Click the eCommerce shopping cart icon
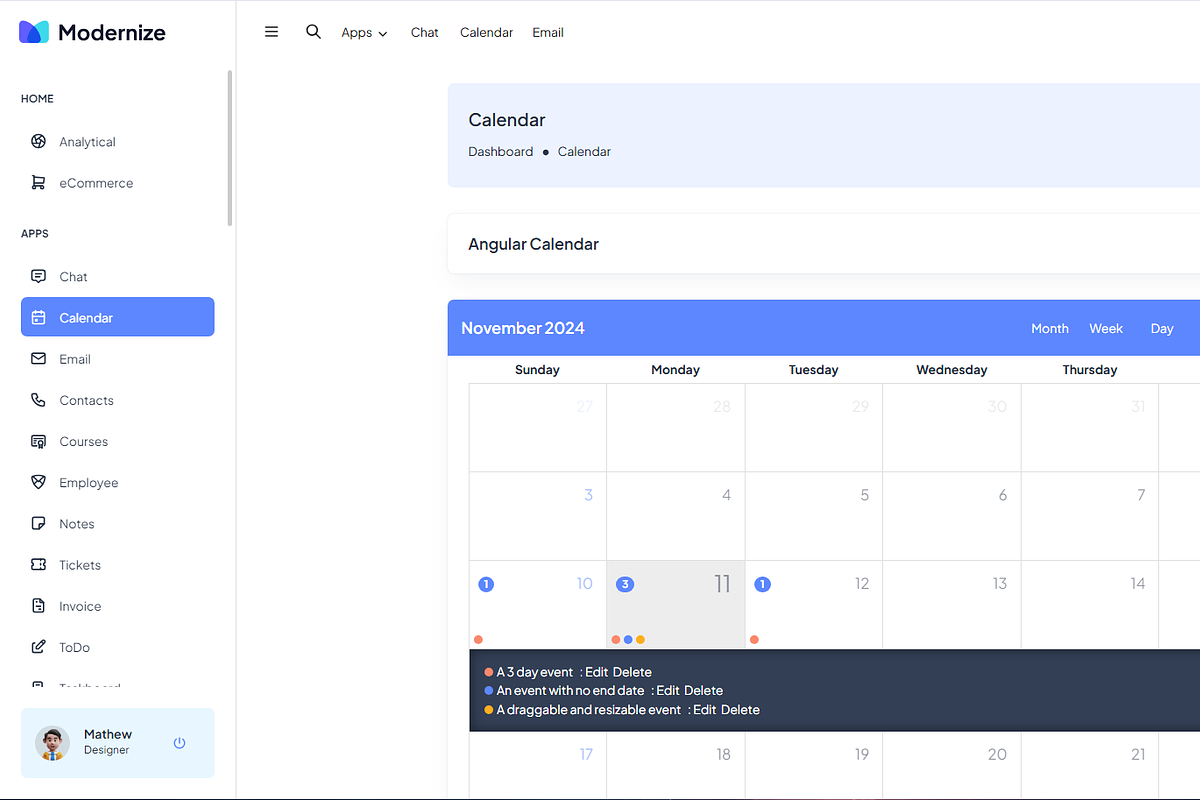 pos(38,183)
